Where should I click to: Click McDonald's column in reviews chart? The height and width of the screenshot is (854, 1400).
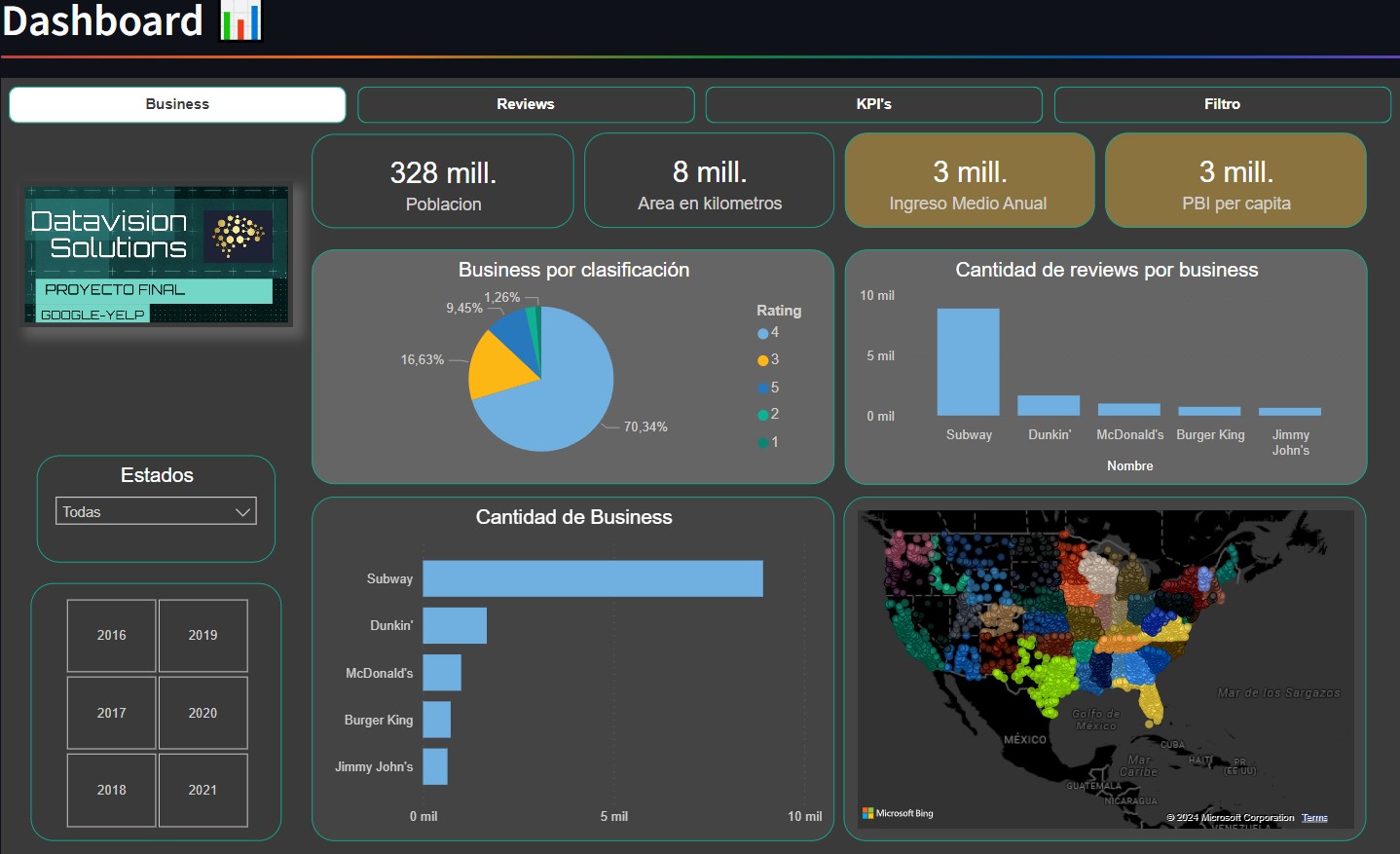1129,410
